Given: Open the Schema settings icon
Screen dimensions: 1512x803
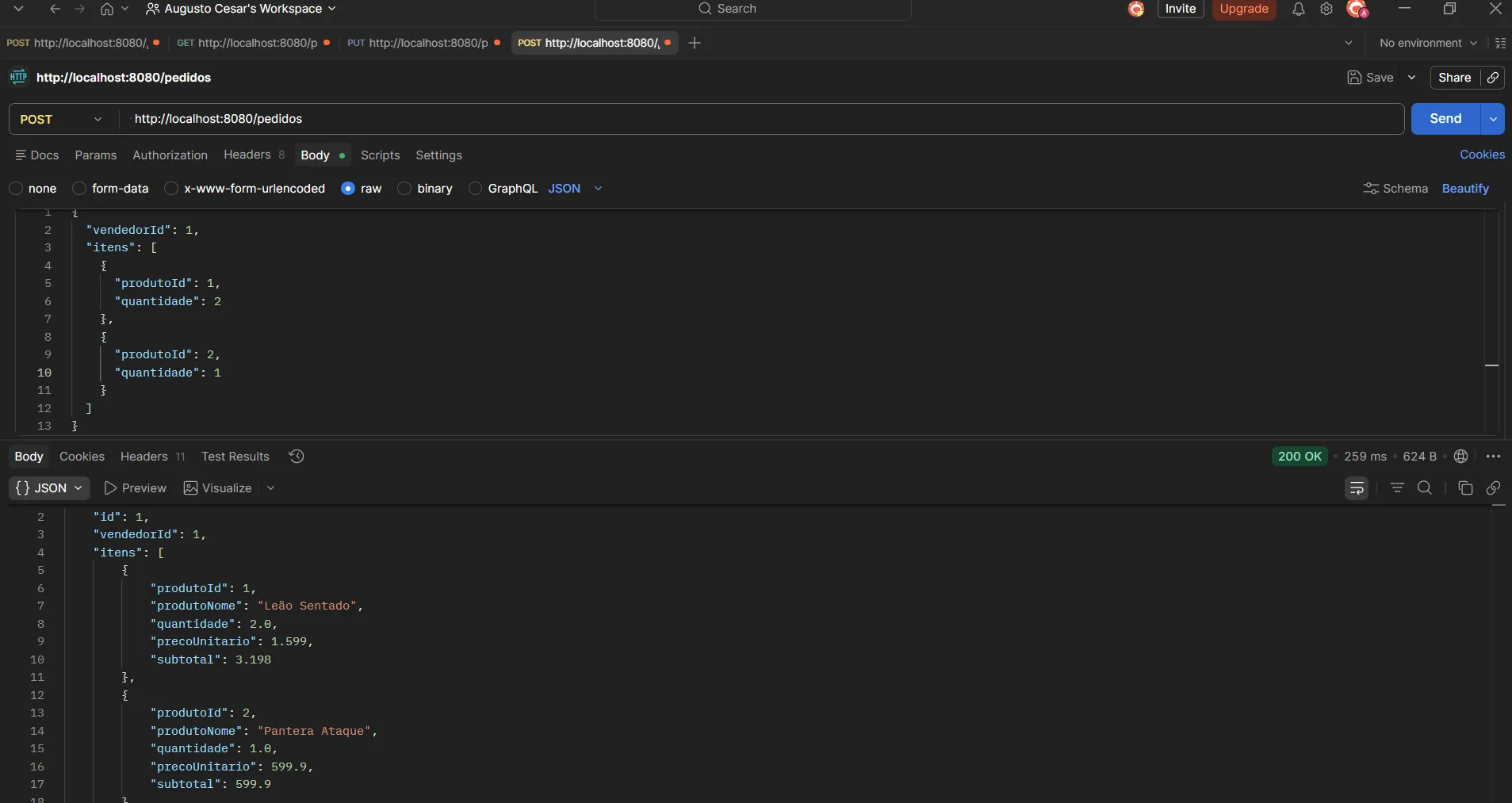Looking at the screenshot, I should tap(1371, 189).
